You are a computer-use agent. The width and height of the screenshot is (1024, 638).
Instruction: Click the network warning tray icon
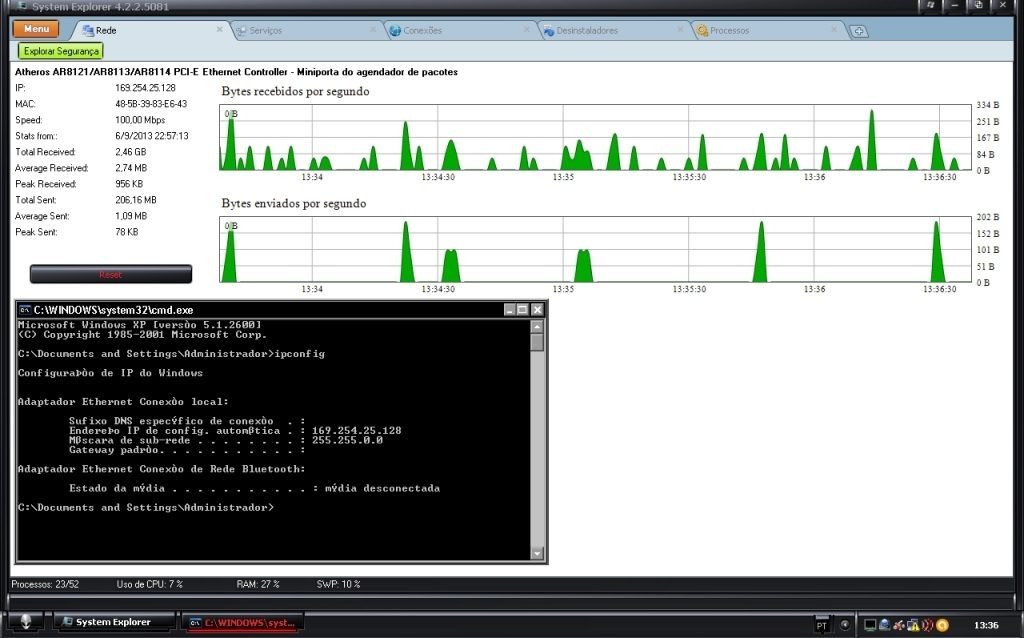pos(913,625)
